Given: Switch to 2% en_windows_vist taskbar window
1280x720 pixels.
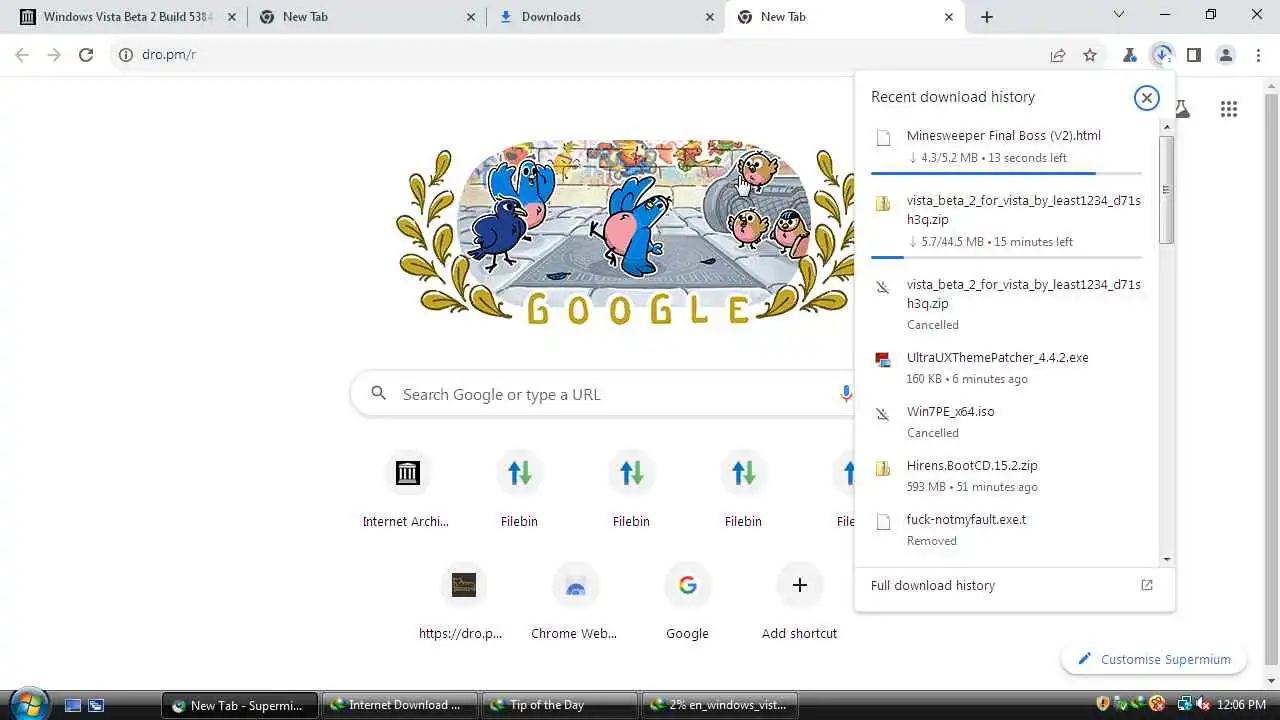Looking at the screenshot, I should coord(719,705).
